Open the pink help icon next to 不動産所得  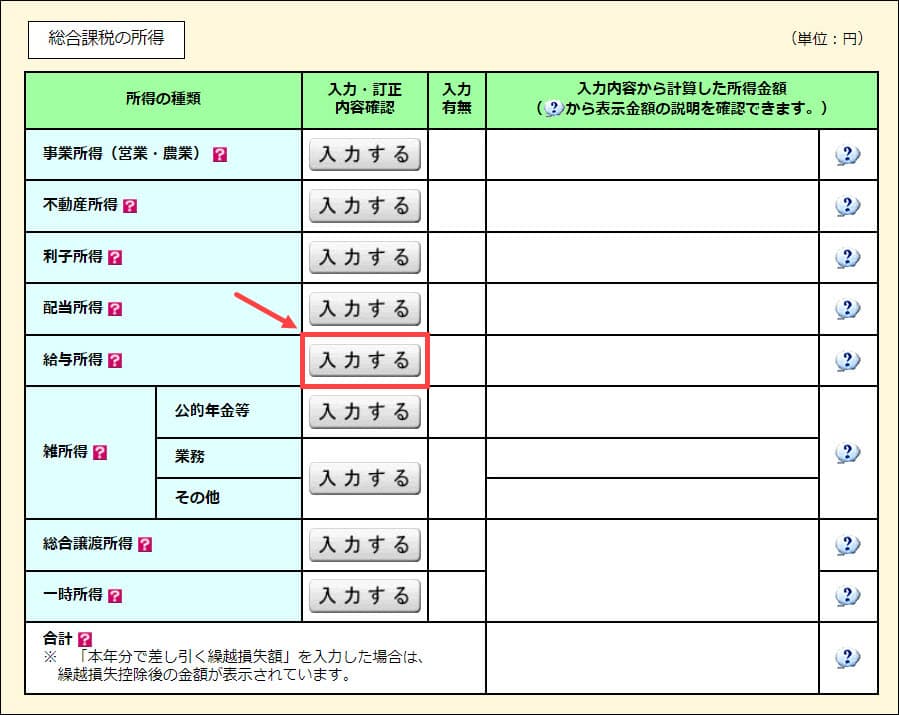pyautogui.click(x=130, y=206)
